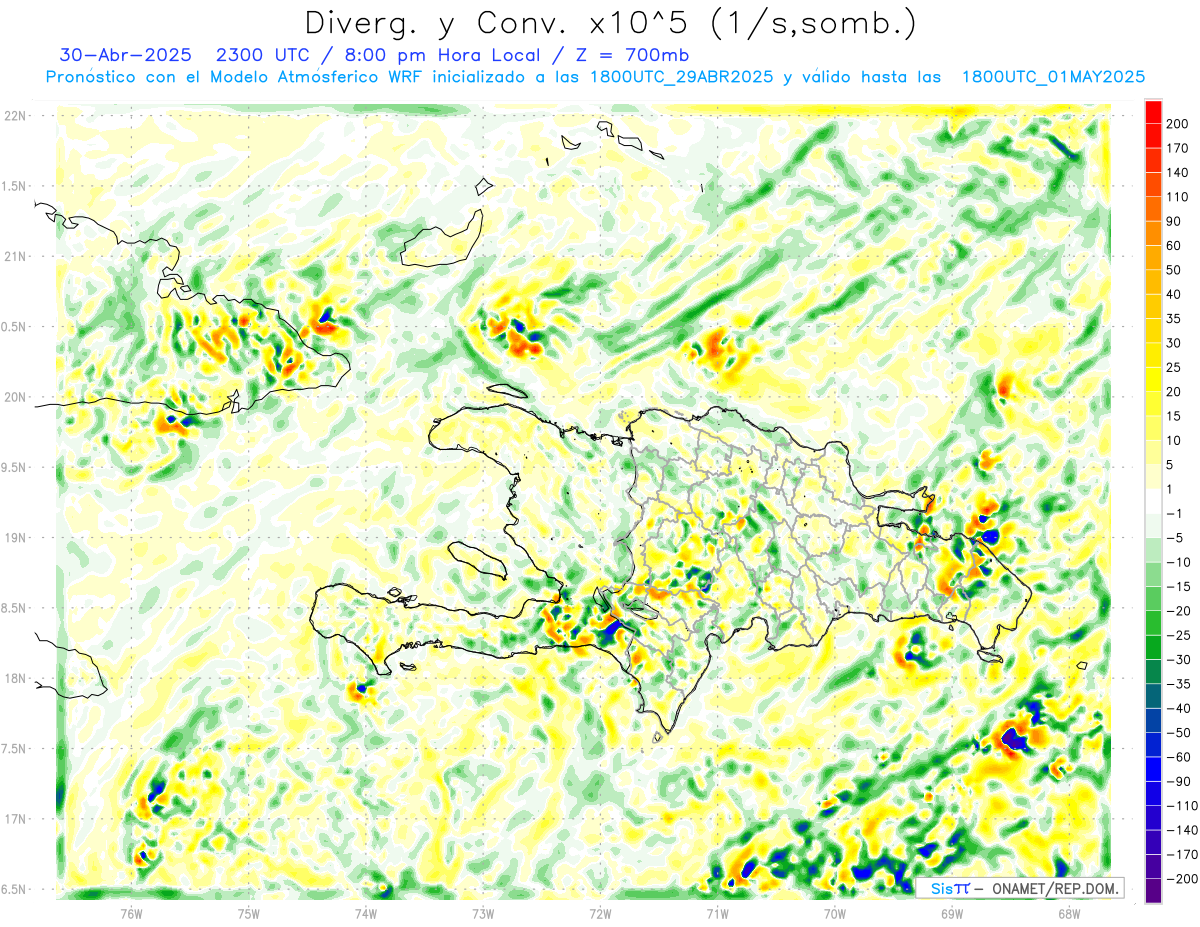Click the '-90' colorbar label
The height and width of the screenshot is (927, 1200).
pyautogui.click(x=1180, y=781)
